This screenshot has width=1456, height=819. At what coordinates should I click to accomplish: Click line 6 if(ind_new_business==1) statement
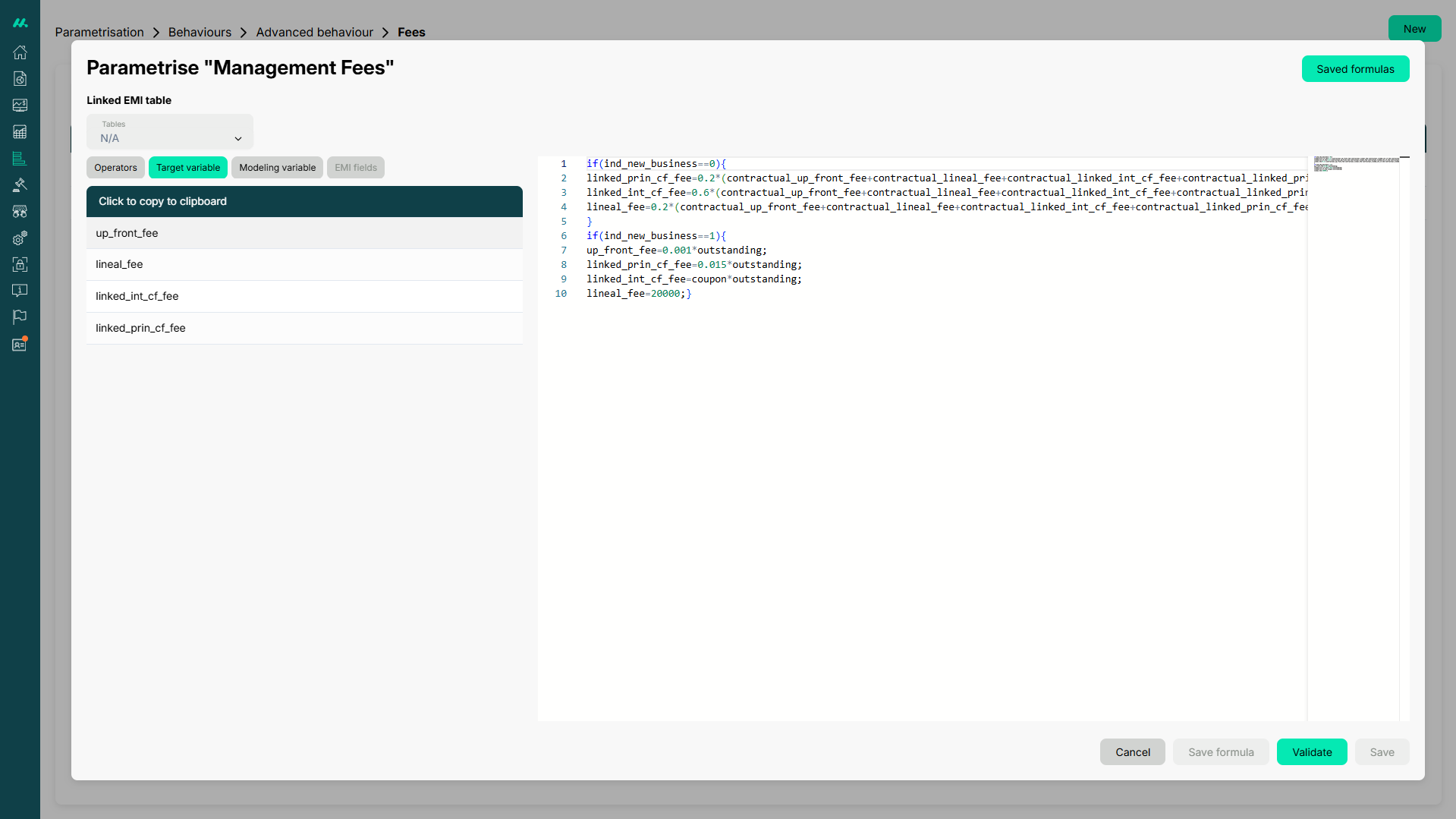pyautogui.click(x=656, y=236)
